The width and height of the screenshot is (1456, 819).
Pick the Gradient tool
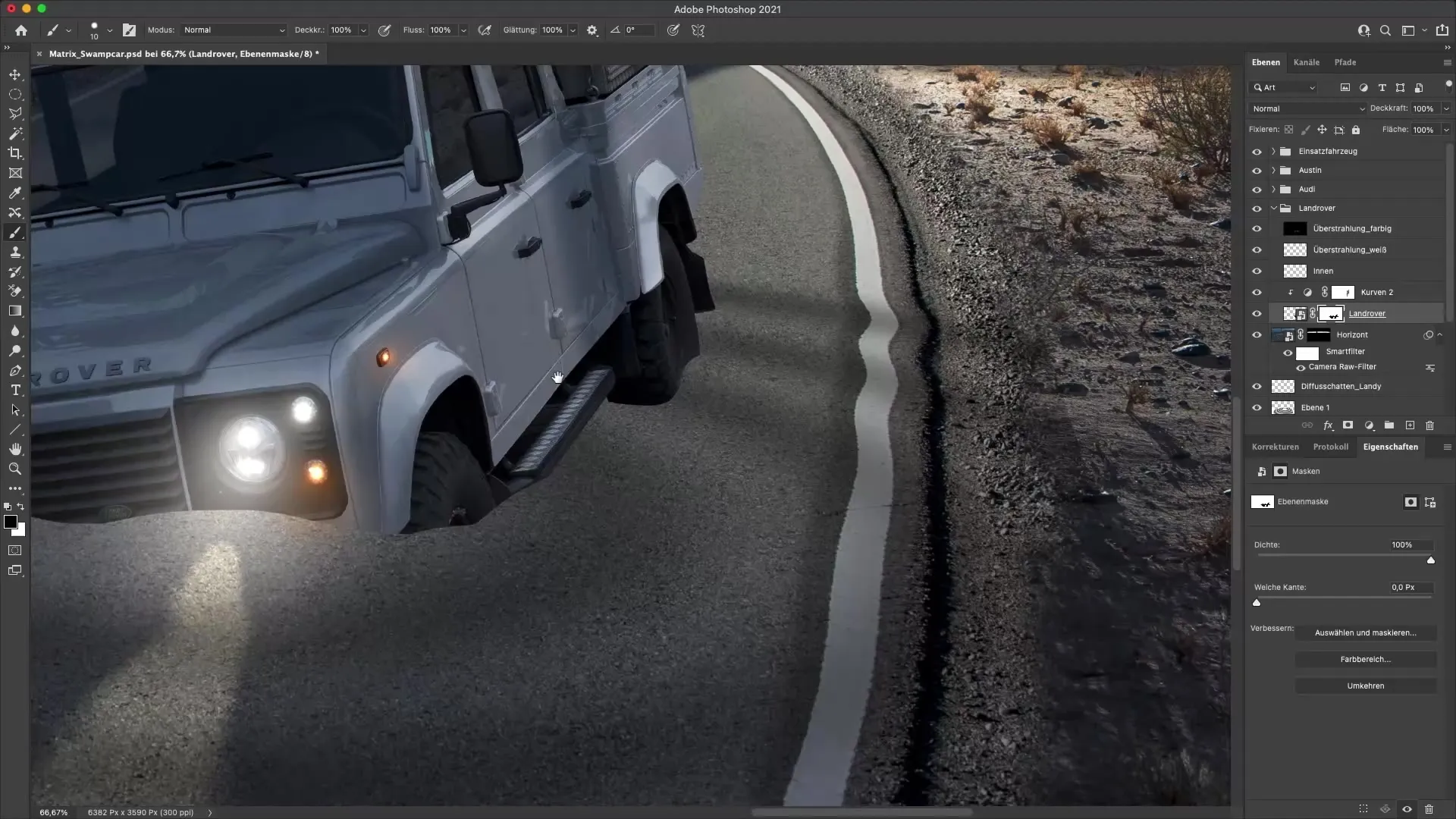pos(15,310)
